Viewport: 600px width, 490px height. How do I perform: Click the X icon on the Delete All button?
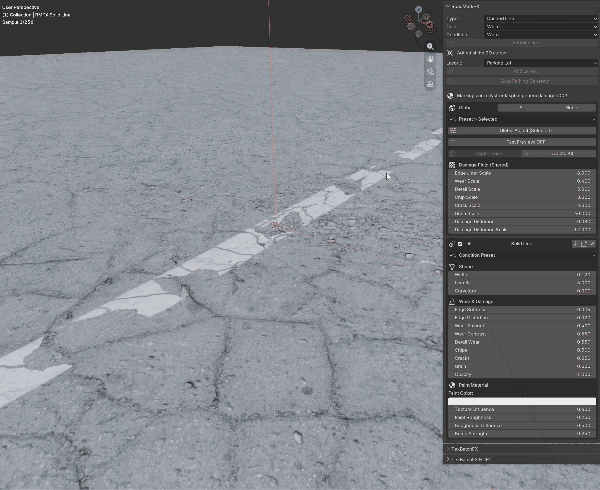click(527, 154)
